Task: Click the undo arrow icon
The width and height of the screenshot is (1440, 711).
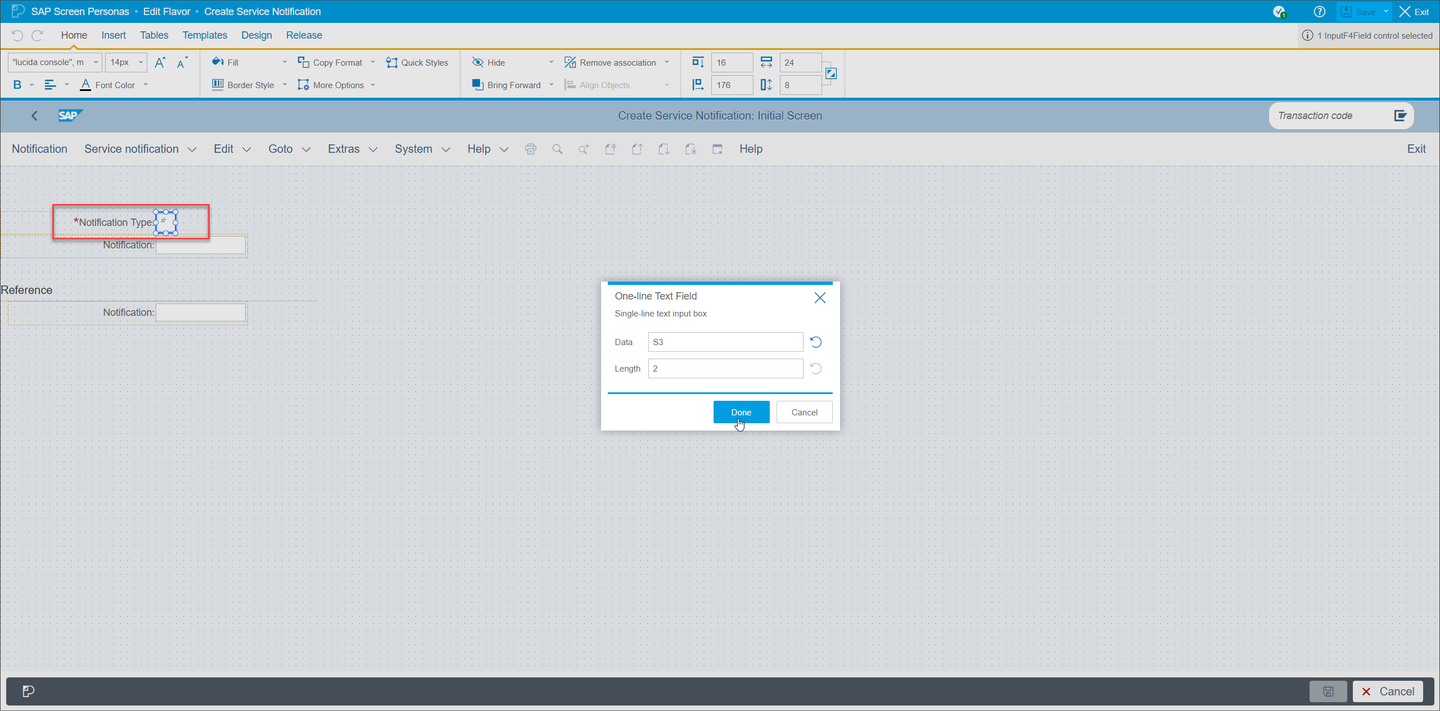Action: click(17, 35)
